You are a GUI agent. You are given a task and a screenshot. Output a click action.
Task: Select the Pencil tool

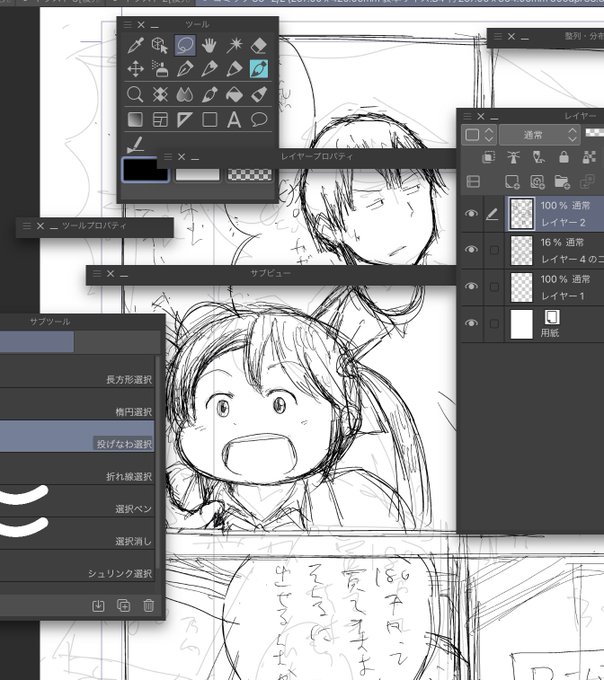click(209, 69)
